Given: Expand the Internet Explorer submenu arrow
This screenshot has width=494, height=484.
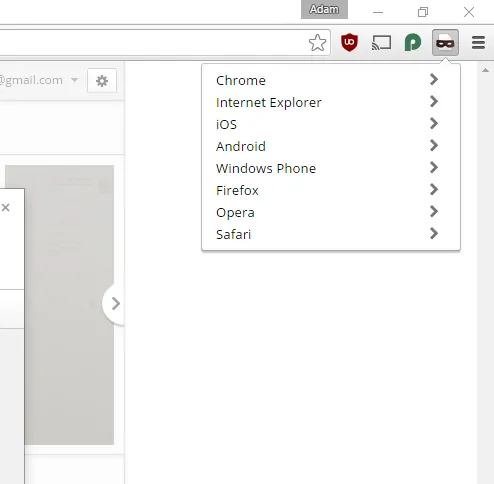Looking at the screenshot, I should pyautogui.click(x=434, y=101).
